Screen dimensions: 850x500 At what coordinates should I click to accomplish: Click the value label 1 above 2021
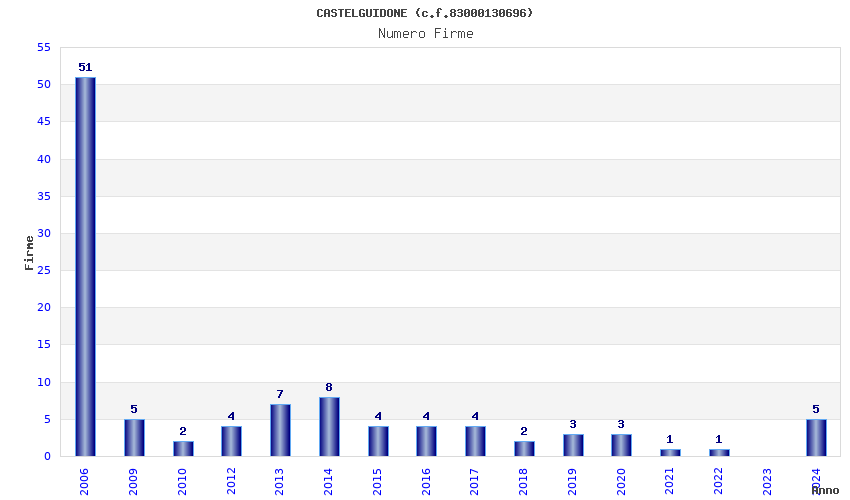click(x=670, y=439)
